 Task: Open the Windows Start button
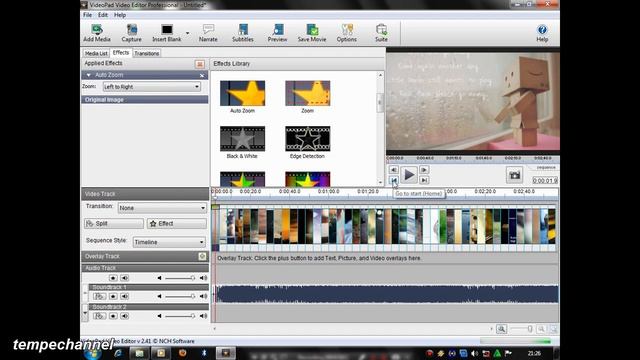[x=93, y=353]
